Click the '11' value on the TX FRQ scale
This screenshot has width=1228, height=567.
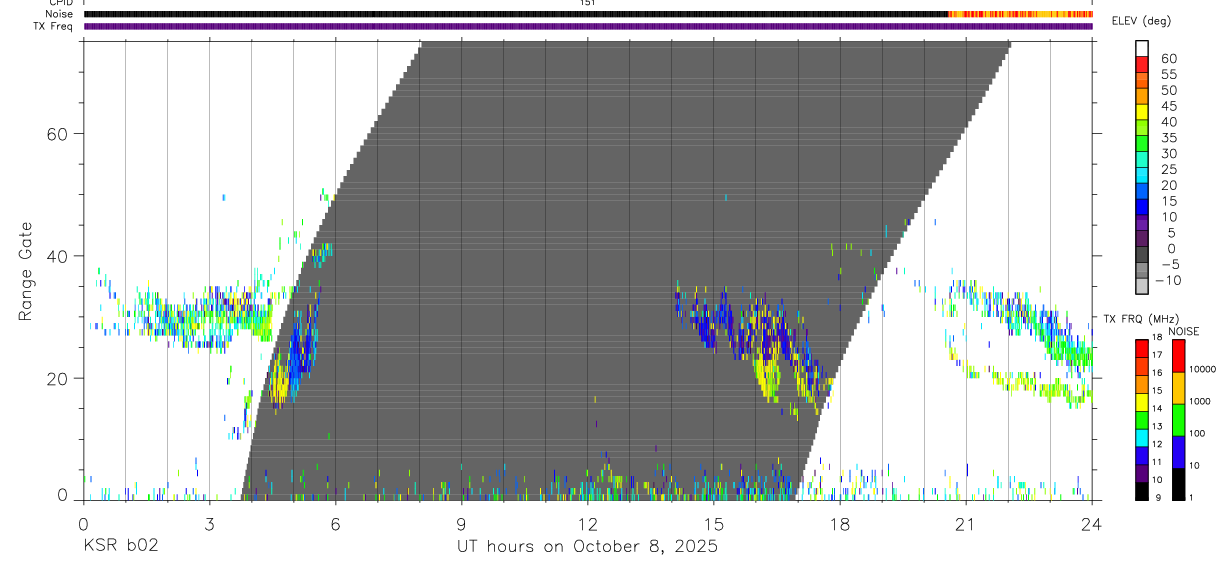point(1158,462)
